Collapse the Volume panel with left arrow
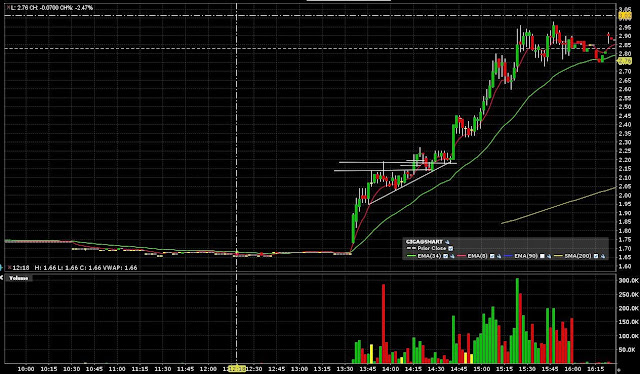This screenshot has height=374, width=640. (x=2, y=278)
